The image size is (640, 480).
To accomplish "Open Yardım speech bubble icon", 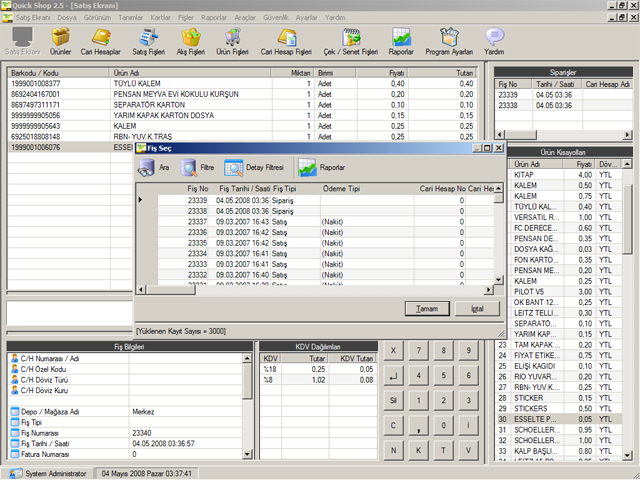I will 494,37.
